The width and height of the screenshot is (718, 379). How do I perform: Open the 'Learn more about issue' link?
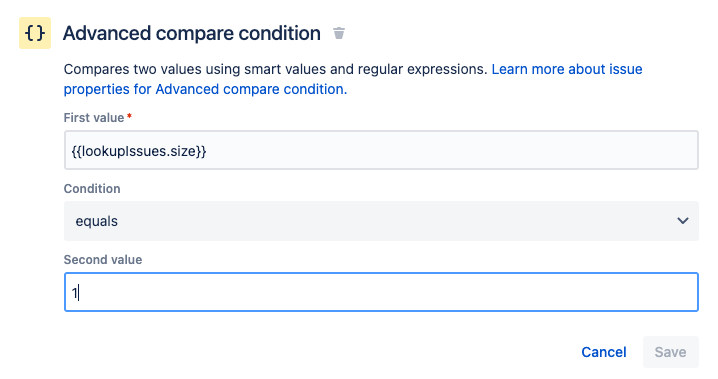(x=567, y=69)
